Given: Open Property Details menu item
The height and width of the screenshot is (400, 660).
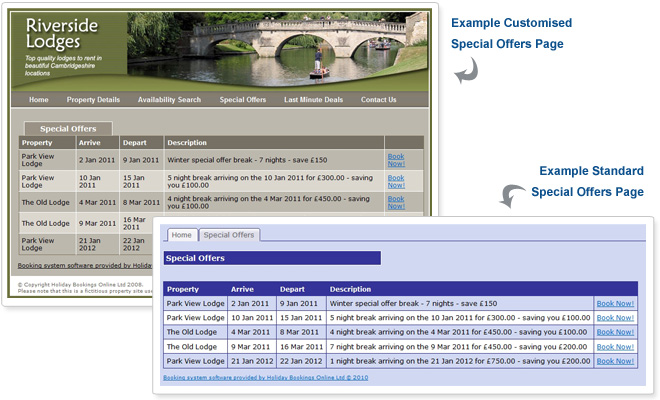Looking at the screenshot, I should tap(93, 100).
